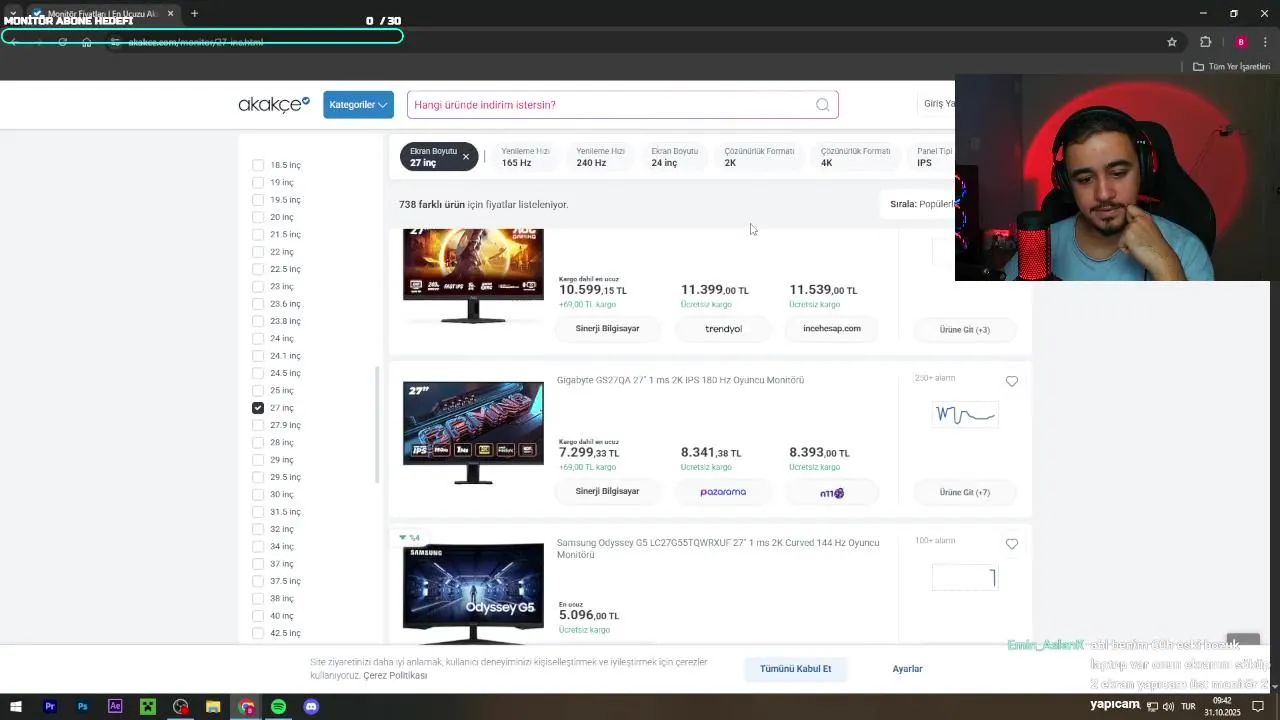The width and height of the screenshot is (1280, 720).
Task: Click the screen size filter list scrollbar
Action: pos(377,425)
